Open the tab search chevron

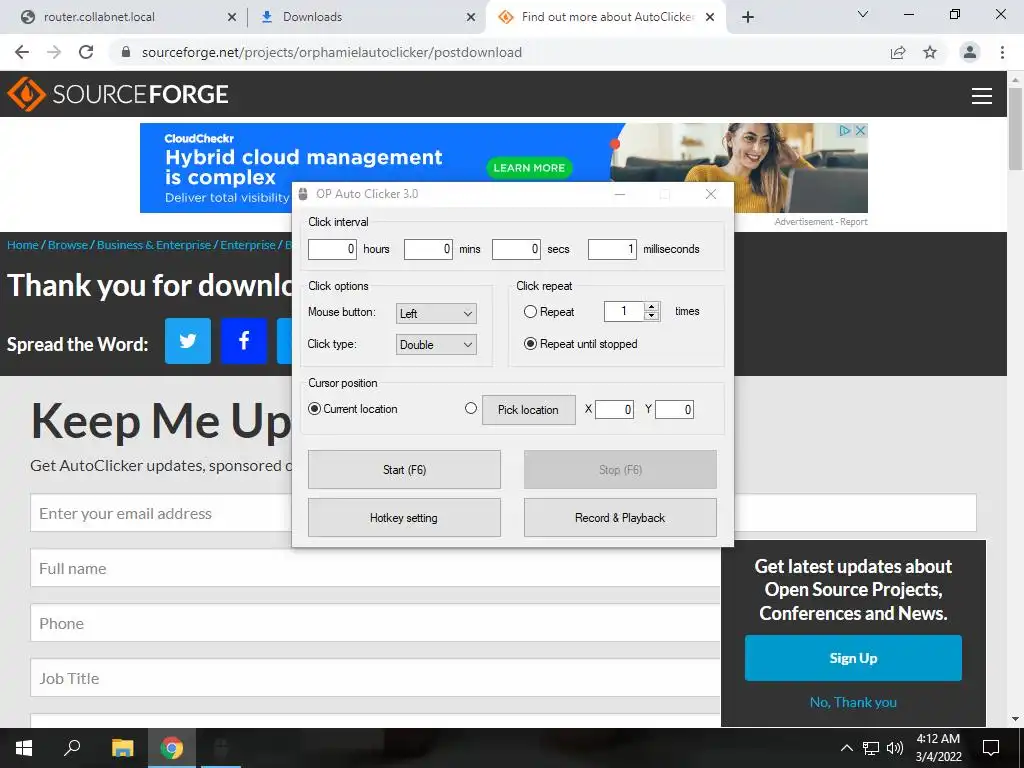[x=863, y=14]
